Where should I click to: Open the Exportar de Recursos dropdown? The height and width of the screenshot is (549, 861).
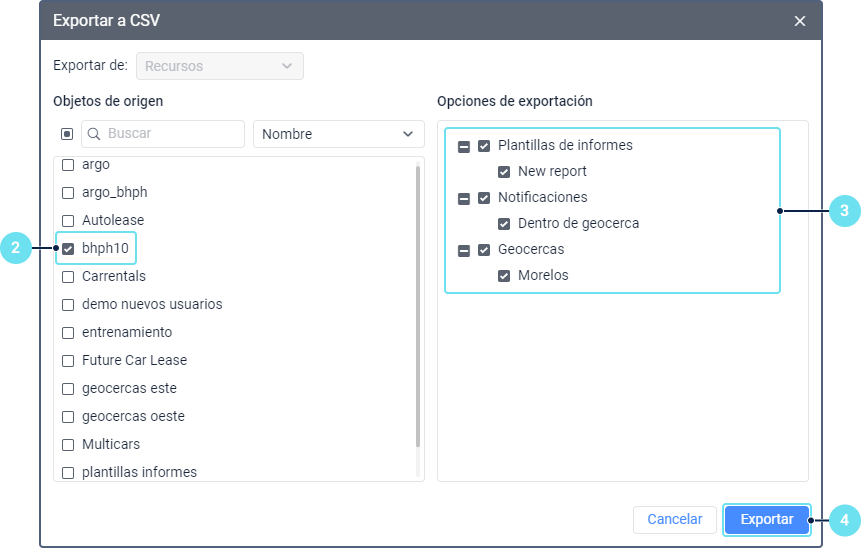tap(219, 66)
